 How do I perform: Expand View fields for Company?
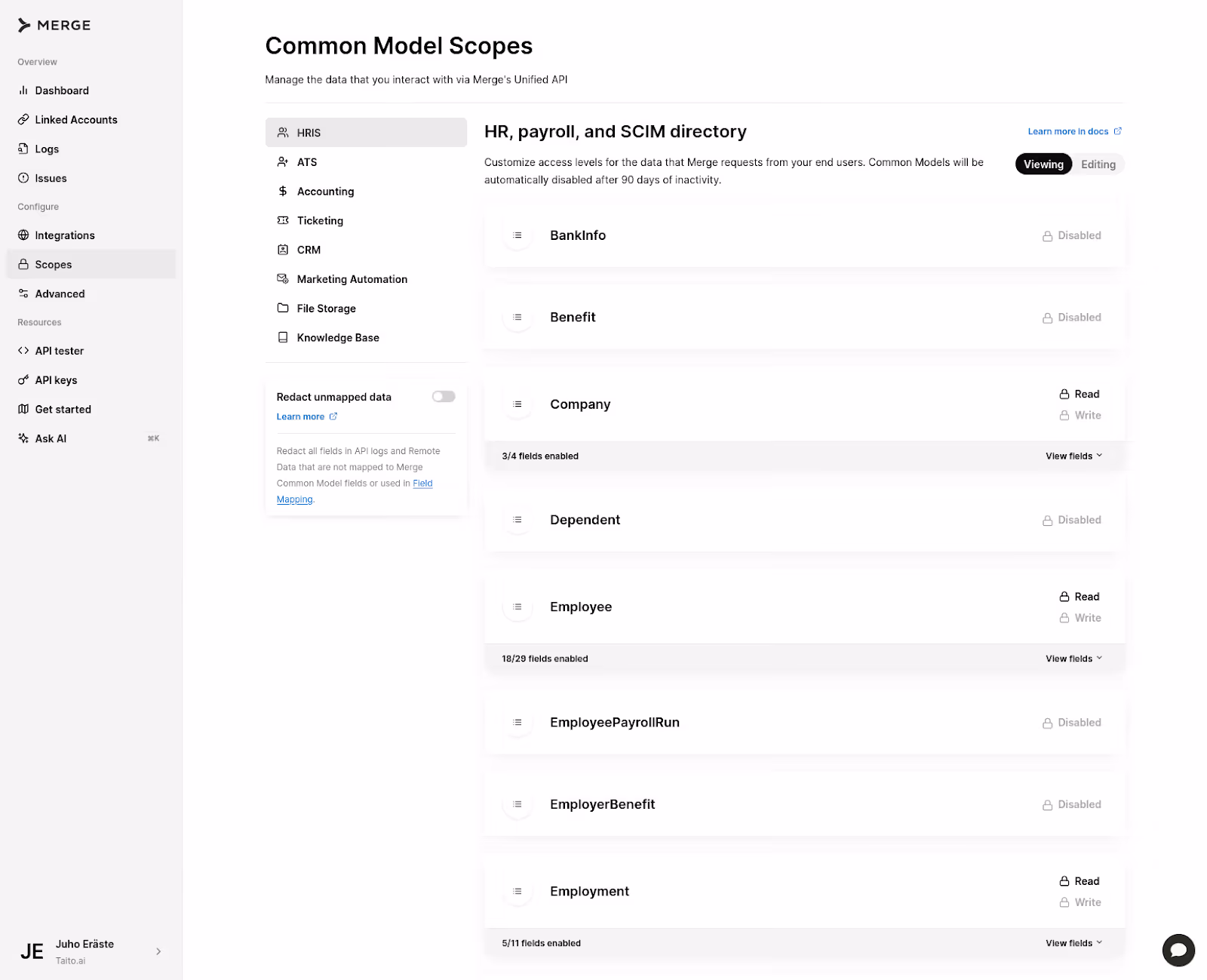[x=1073, y=456]
